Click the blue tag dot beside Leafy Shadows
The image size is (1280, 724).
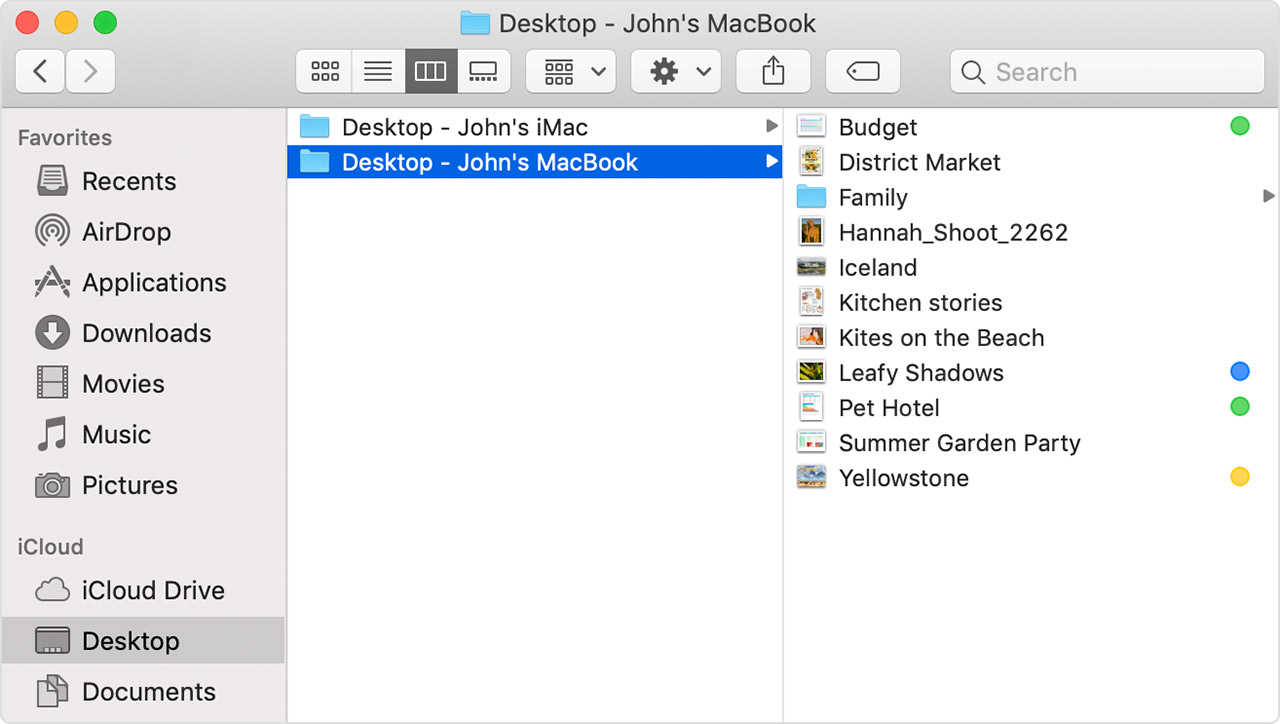(1240, 371)
